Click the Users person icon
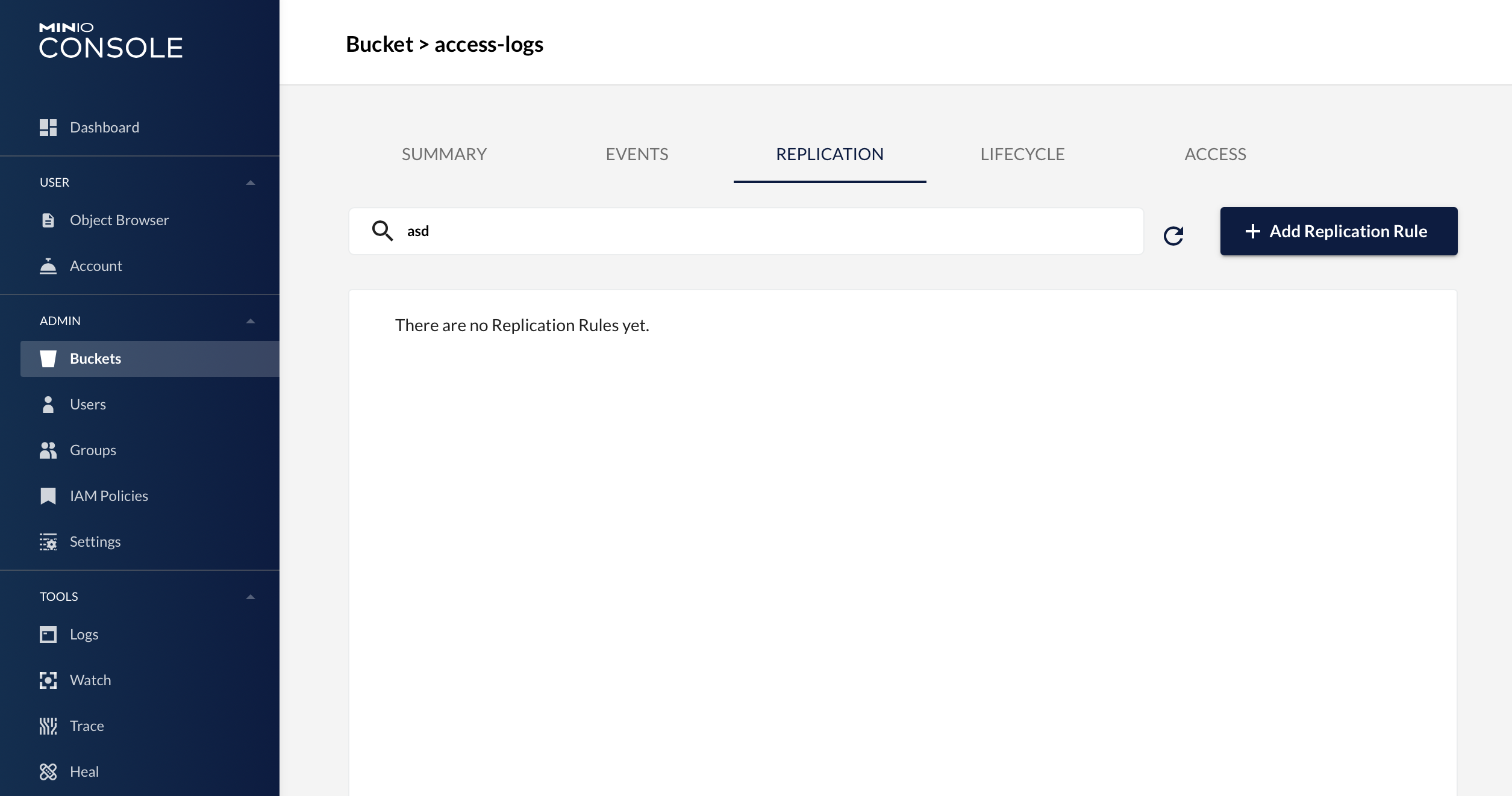 pyautogui.click(x=48, y=405)
